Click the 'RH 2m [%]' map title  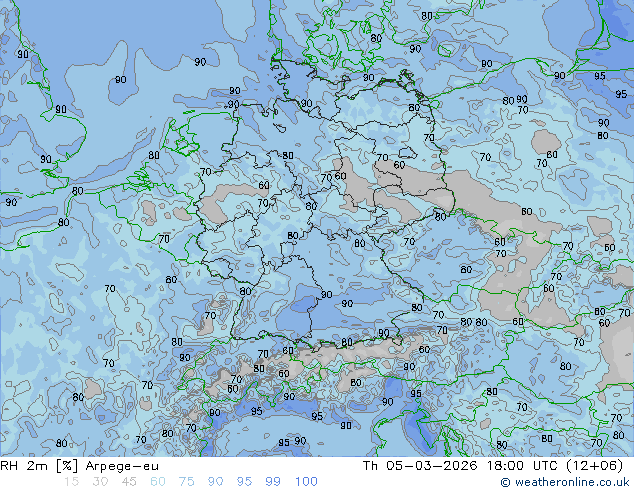click(x=39, y=466)
